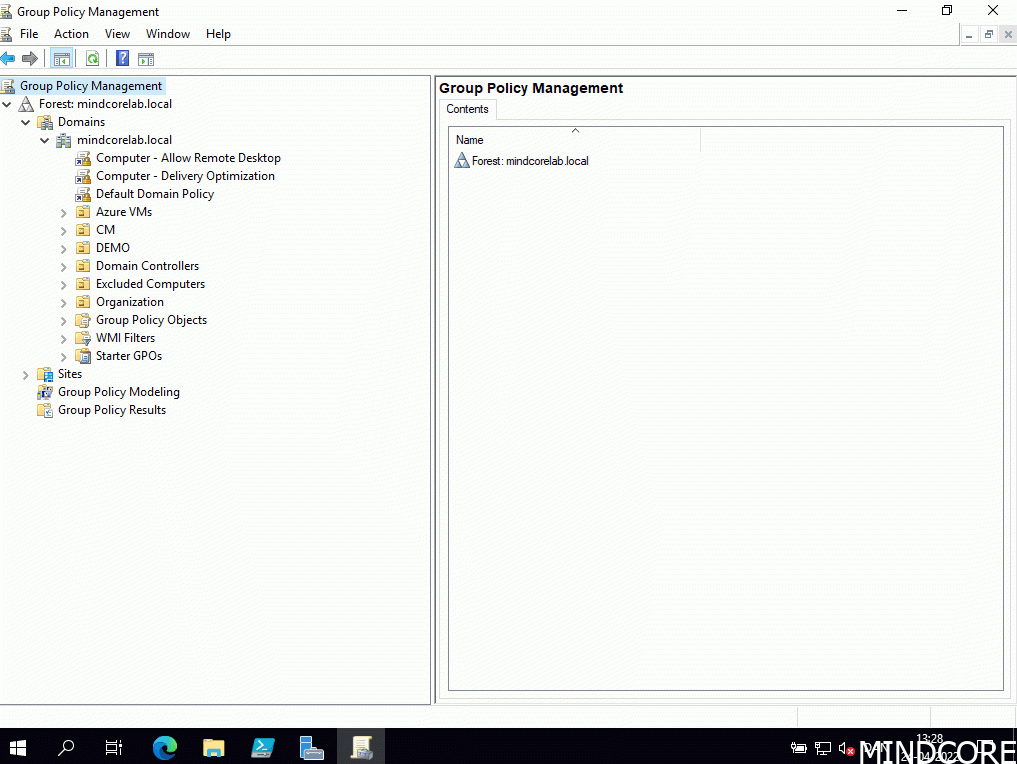
Task: Toggle Show/Hide Action Pane icon
Action: pyautogui.click(x=146, y=59)
